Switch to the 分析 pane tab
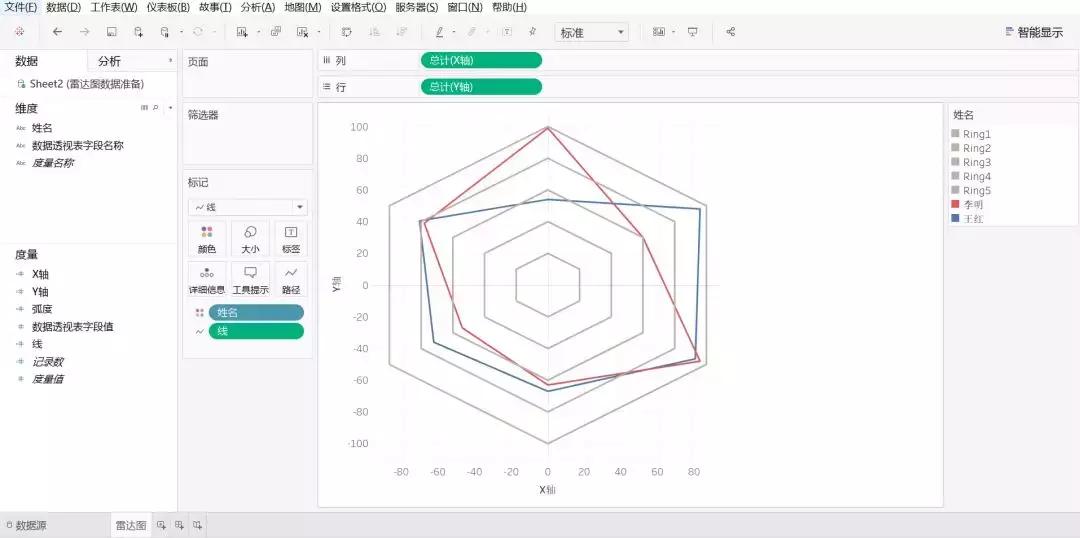This screenshot has width=1080, height=538. (109, 61)
